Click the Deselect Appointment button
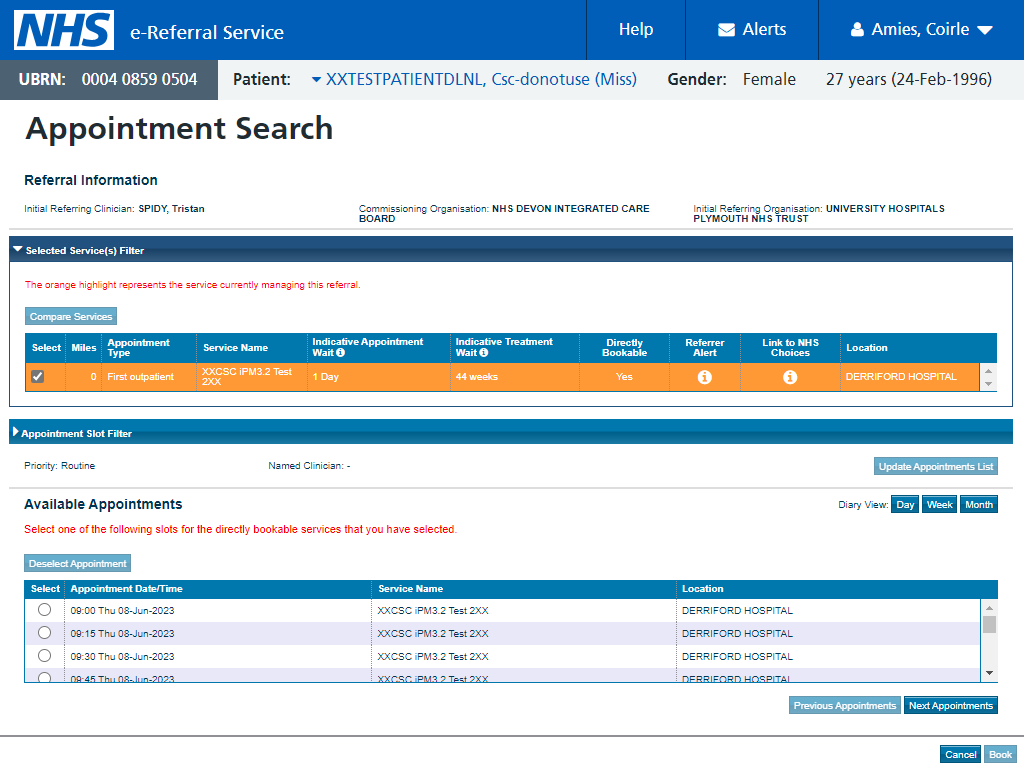The height and width of the screenshot is (768, 1024). pos(78,563)
